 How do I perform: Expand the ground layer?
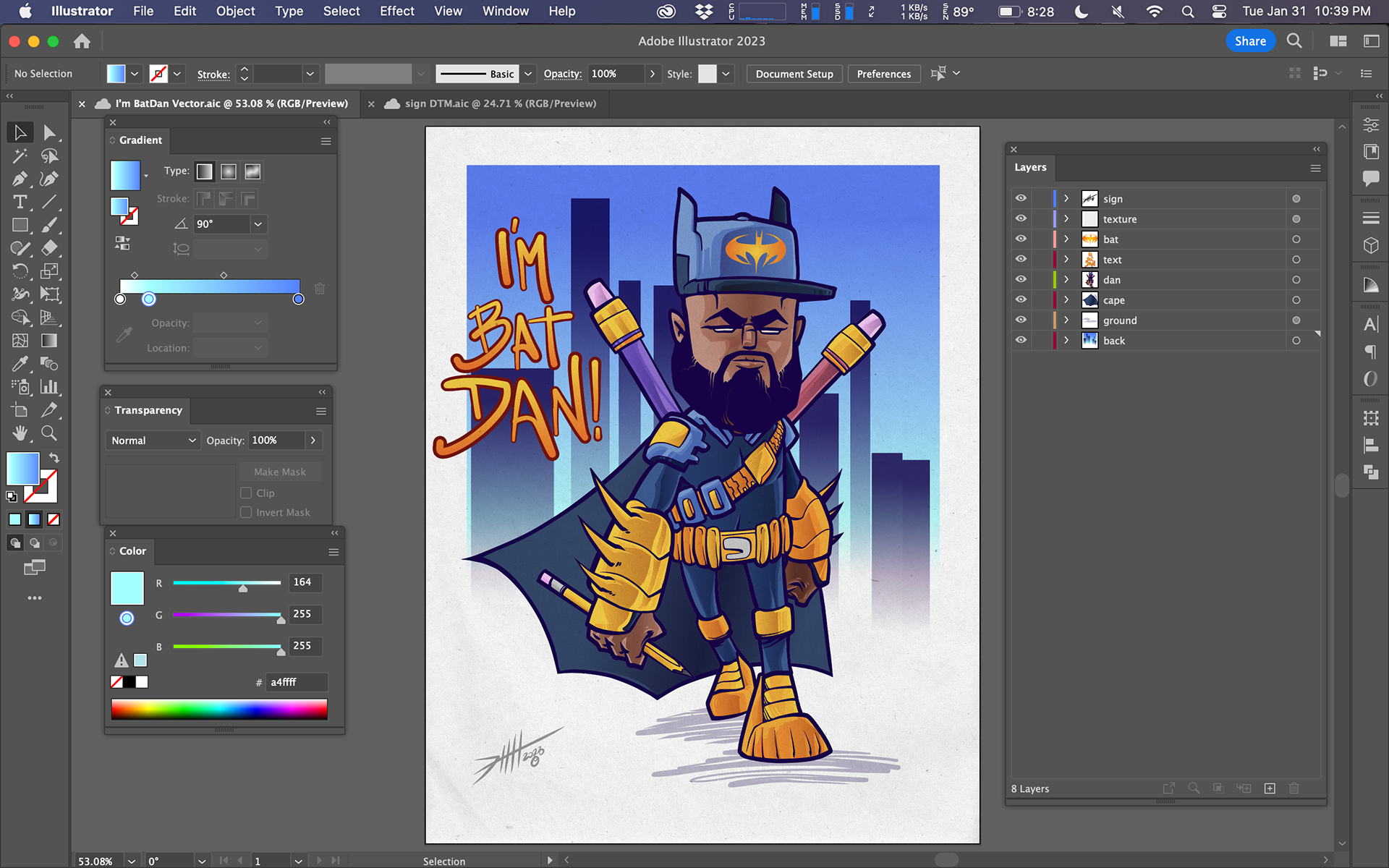tap(1066, 320)
